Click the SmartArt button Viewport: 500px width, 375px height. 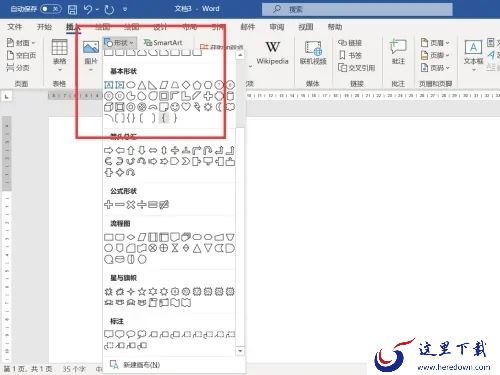tap(163, 43)
